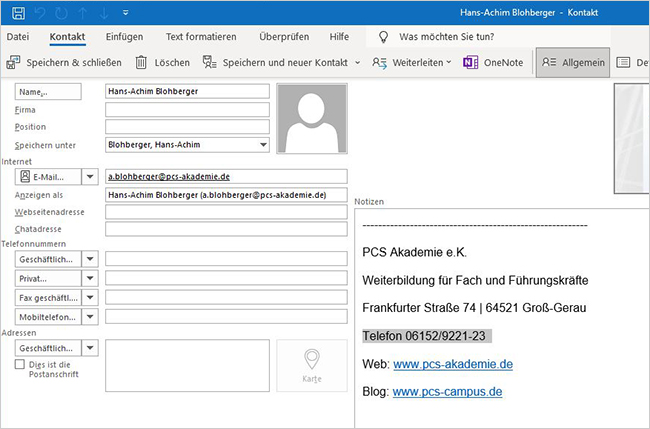Click the Firma input field

click(187, 110)
